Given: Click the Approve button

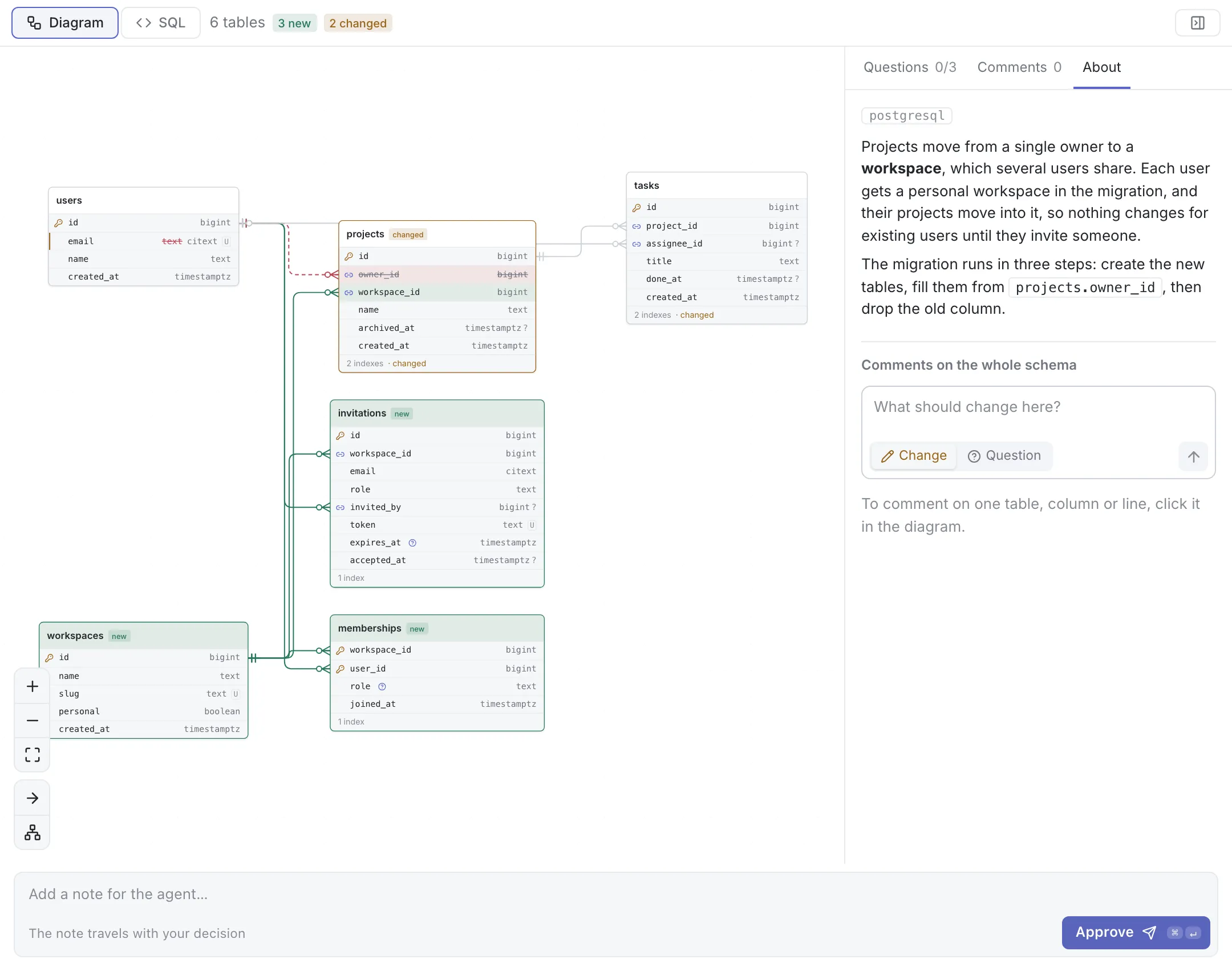Looking at the screenshot, I should [x=1136, y=933].
